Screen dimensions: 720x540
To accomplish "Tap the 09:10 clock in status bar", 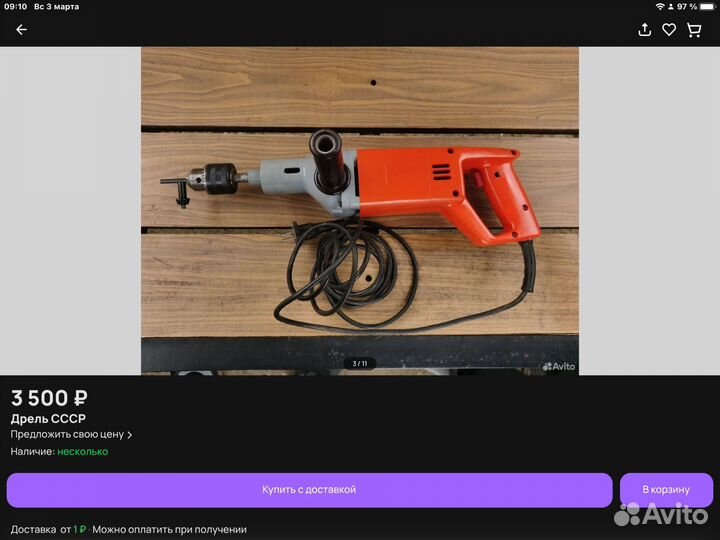I will click(x=17, y=7).
